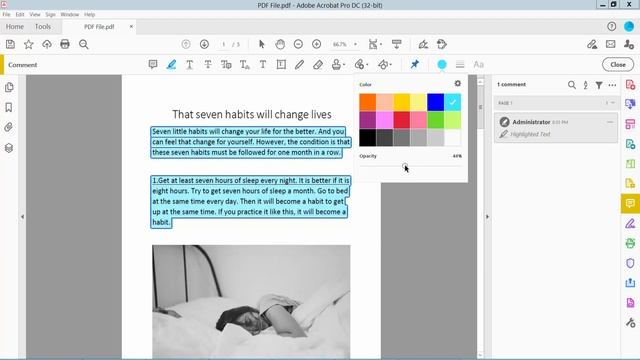This screenshot has width=640, height=360.
Task: Open the Edit menu
Action: click(x=20, y=14)
